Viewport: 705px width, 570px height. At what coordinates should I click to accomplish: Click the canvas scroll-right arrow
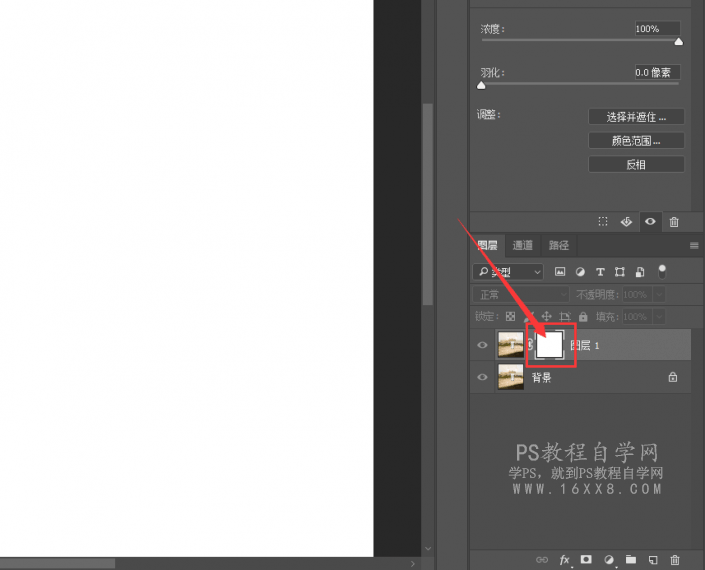coord(413,564)
